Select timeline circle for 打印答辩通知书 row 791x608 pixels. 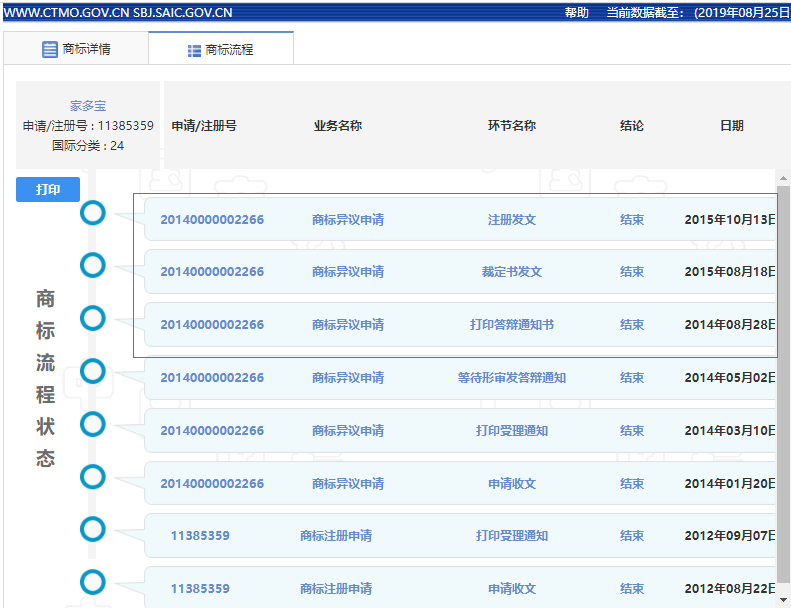click(93, 318)
